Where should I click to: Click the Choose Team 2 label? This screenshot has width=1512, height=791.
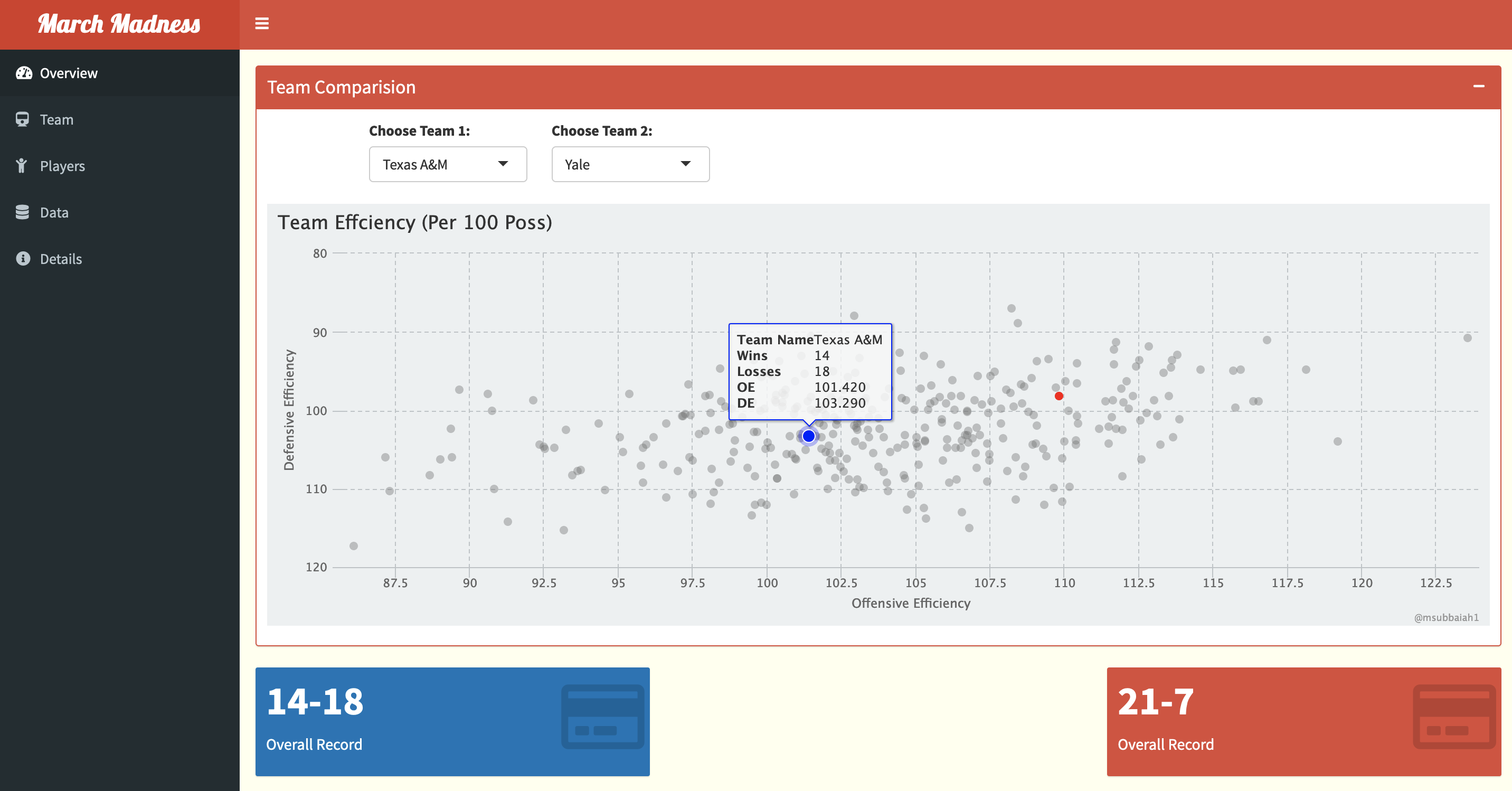(602, 130)
